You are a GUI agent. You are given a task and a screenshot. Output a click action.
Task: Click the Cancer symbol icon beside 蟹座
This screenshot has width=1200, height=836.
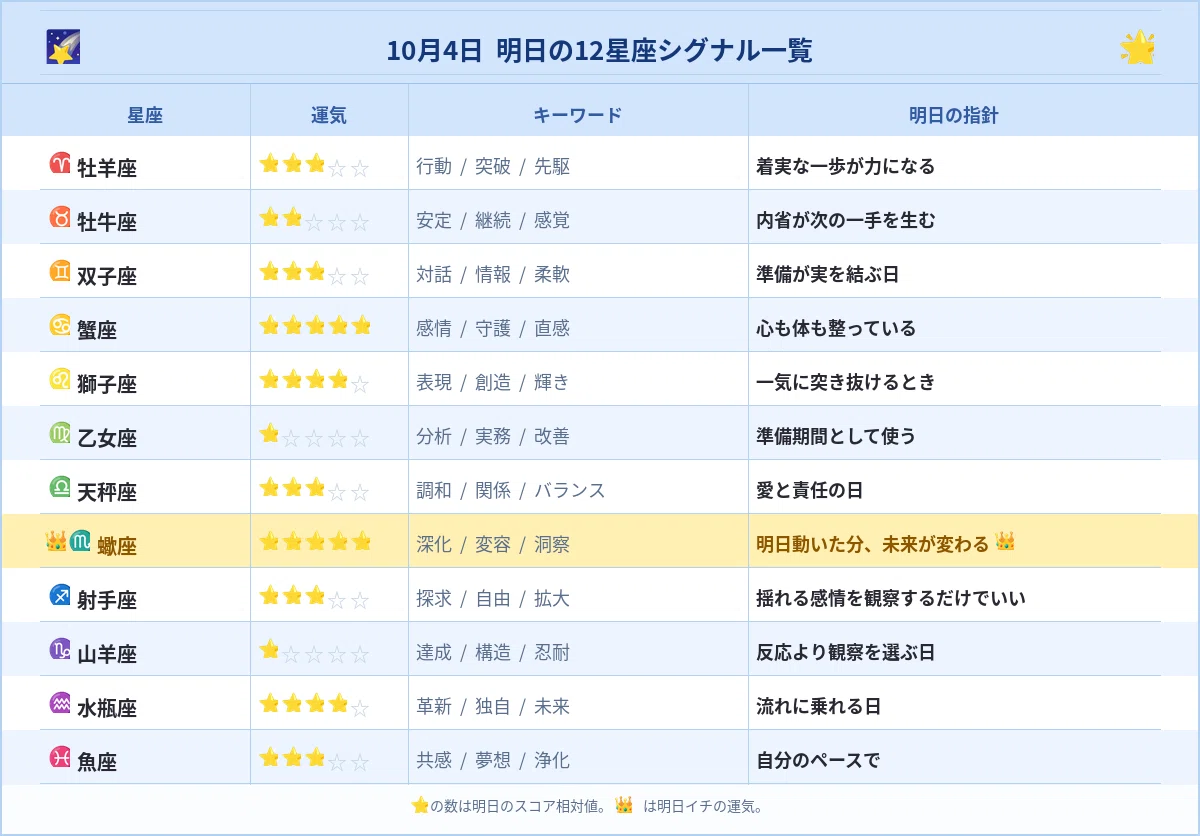60,325
